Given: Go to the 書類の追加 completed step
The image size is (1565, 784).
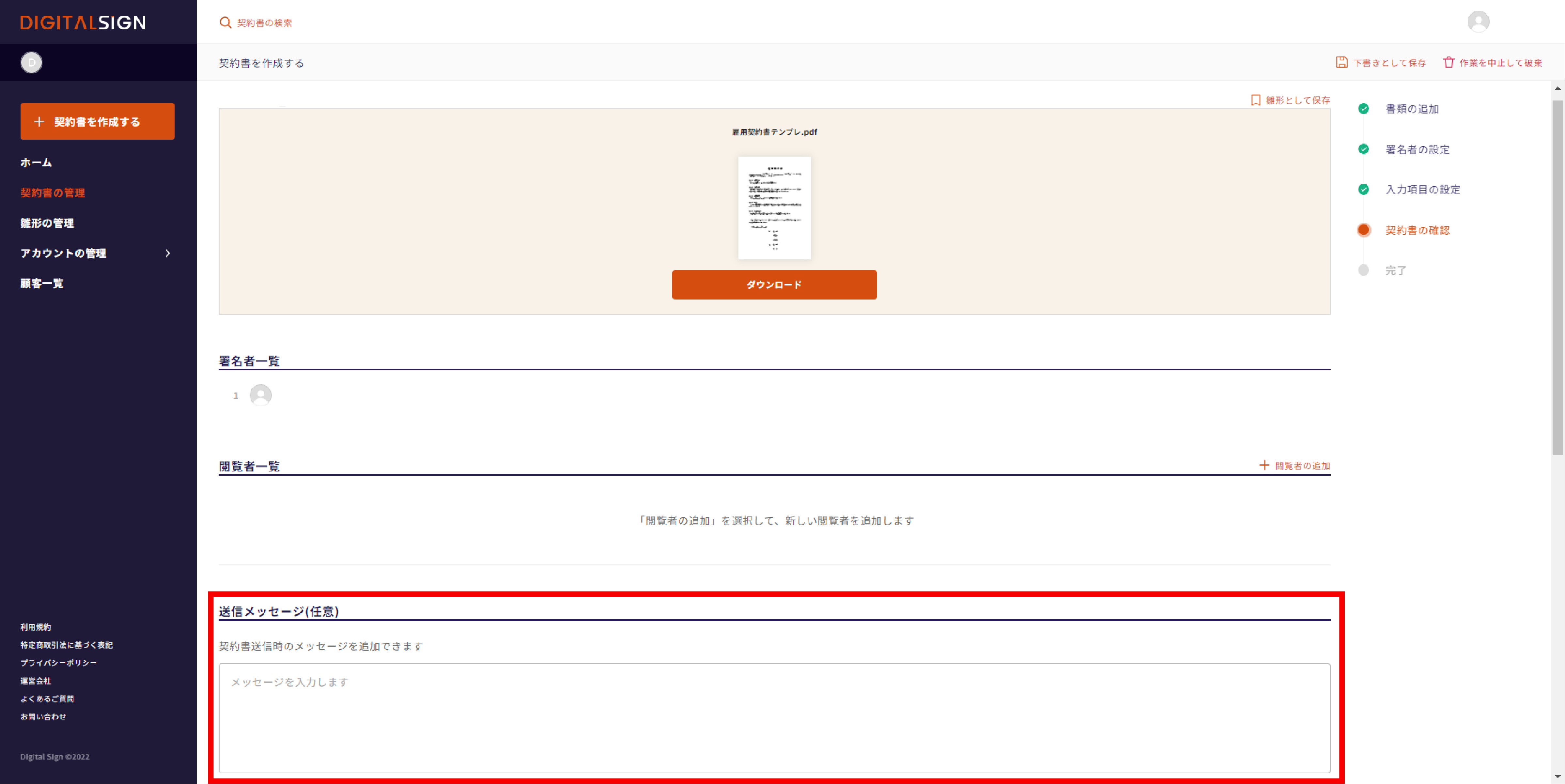Looking at the screenshot, I should tap(1411, 109).
